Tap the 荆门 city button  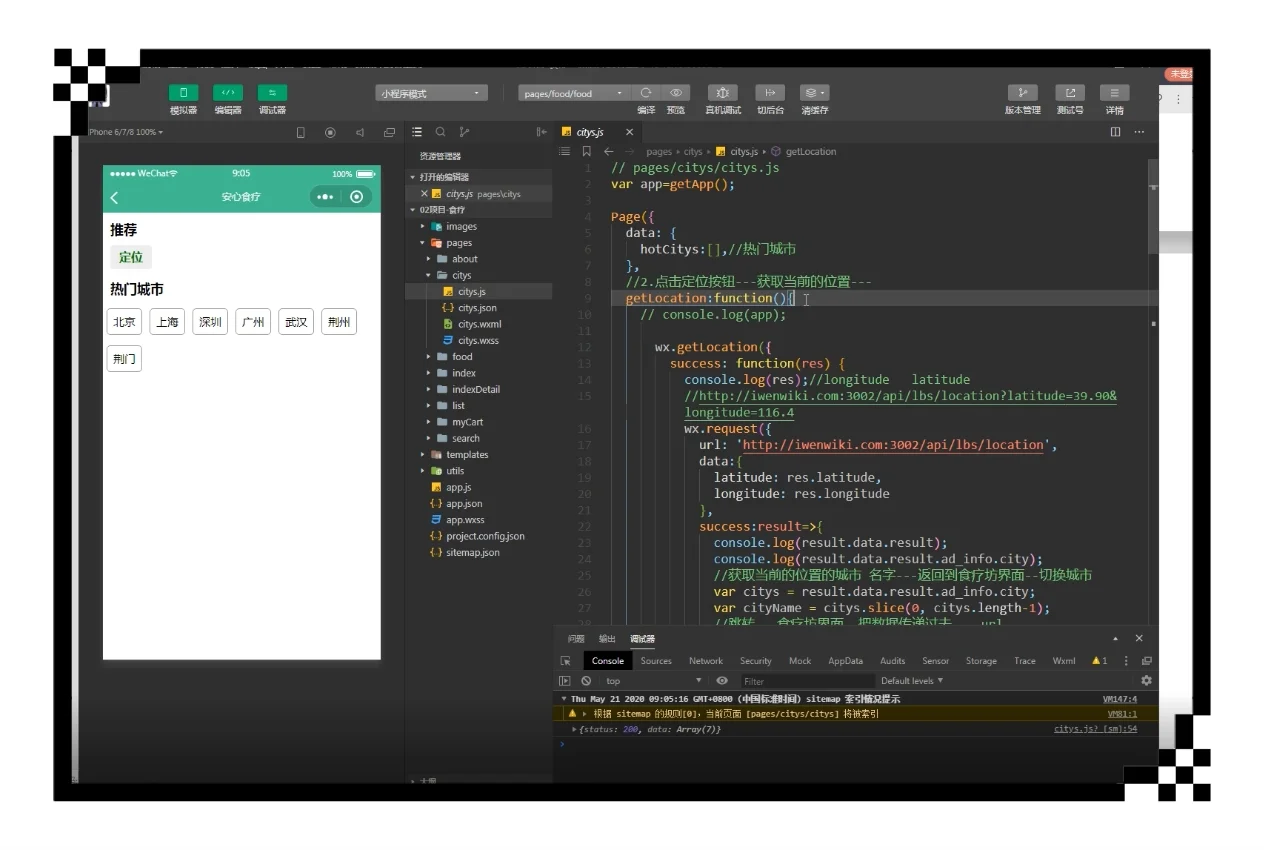(x=124, y=359)
